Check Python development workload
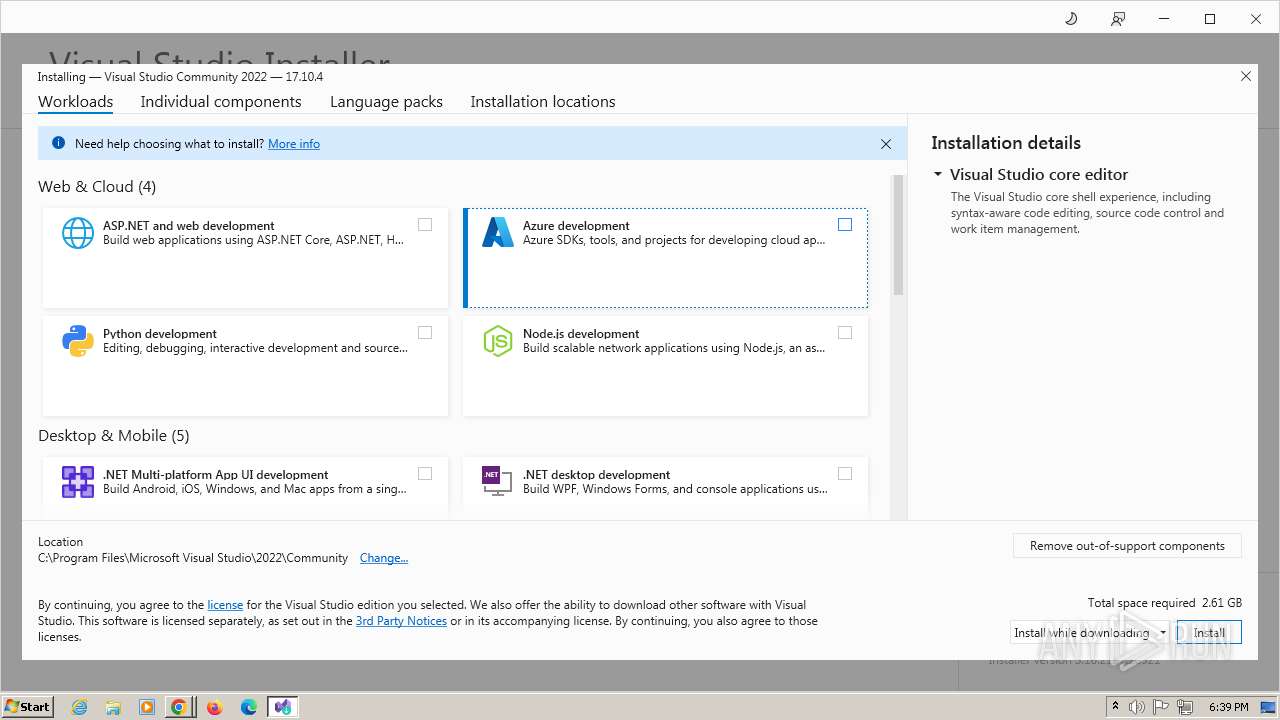 coord(425,333)
